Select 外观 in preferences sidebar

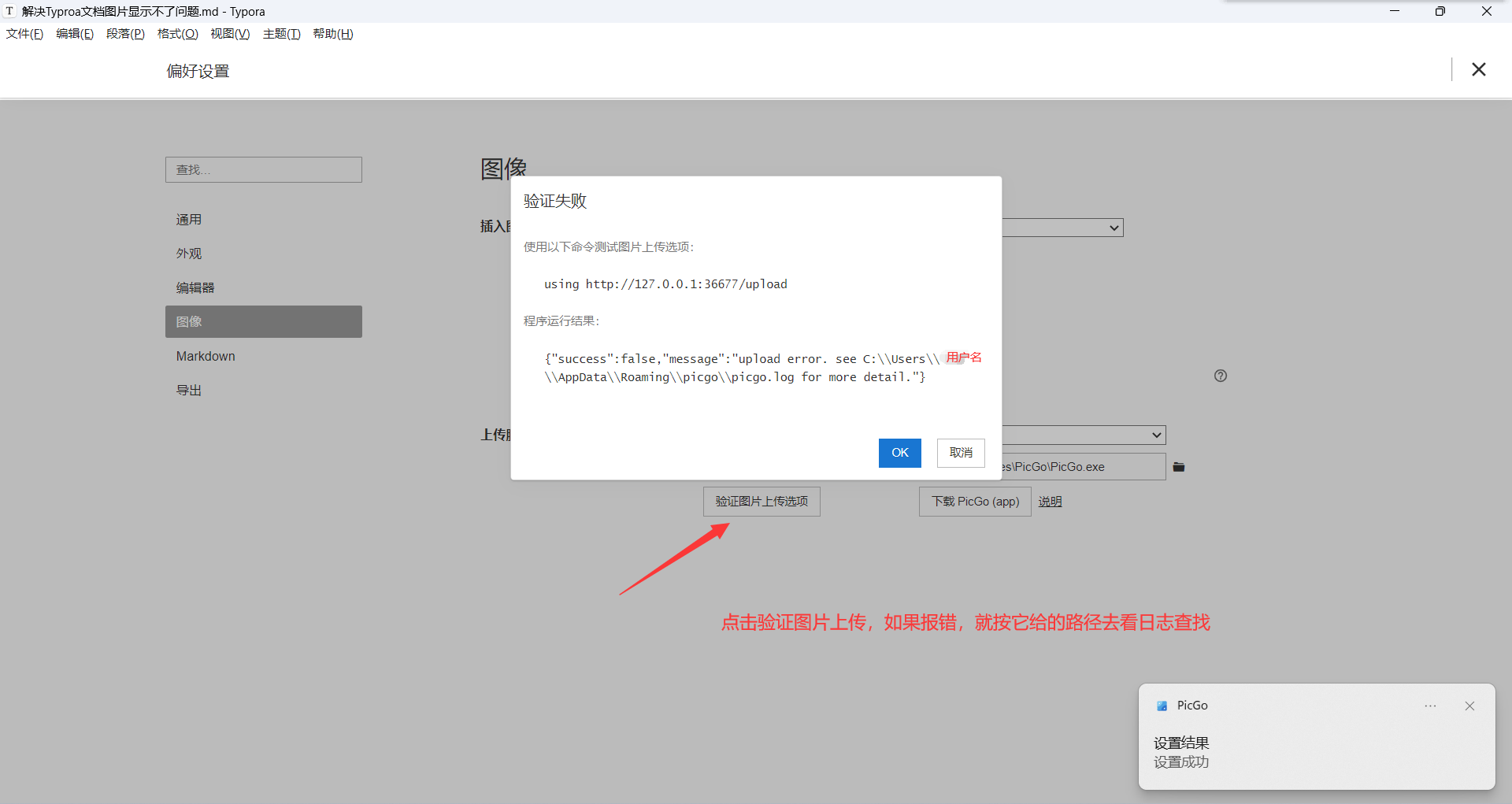point(264,254)
